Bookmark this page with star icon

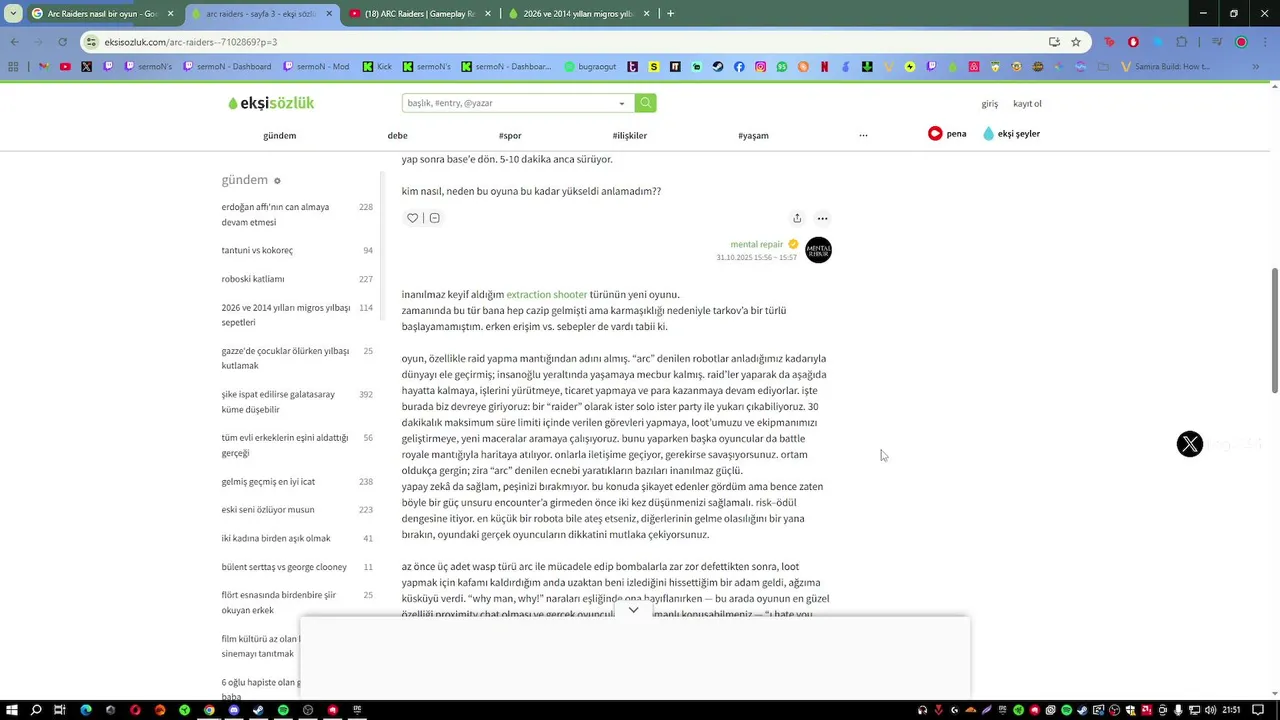click(x=1076, y=42)
